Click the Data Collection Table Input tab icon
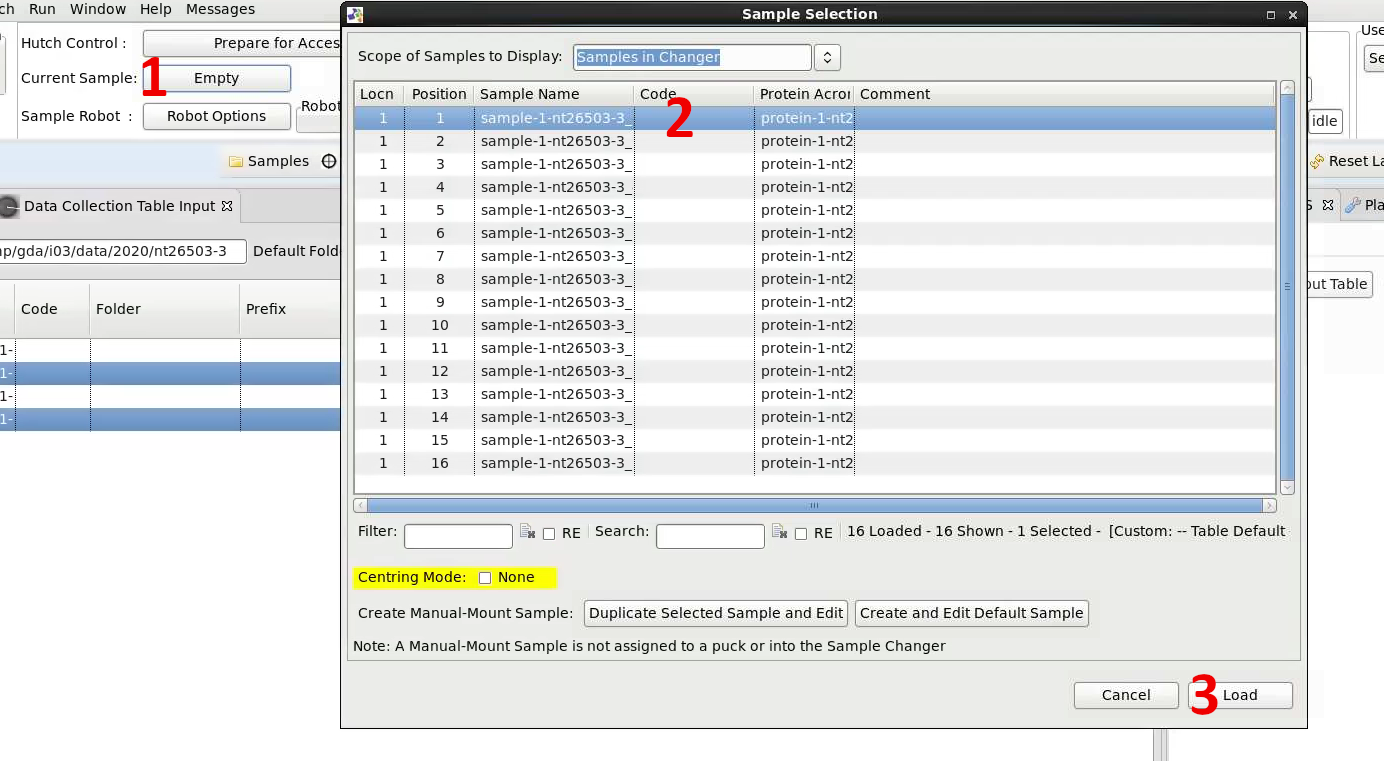 (x=10, y=207)
